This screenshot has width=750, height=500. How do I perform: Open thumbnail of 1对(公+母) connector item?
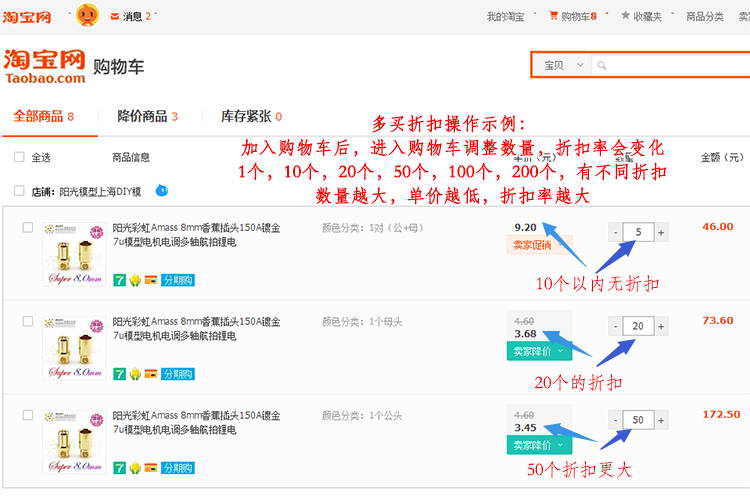coord(74,254)
